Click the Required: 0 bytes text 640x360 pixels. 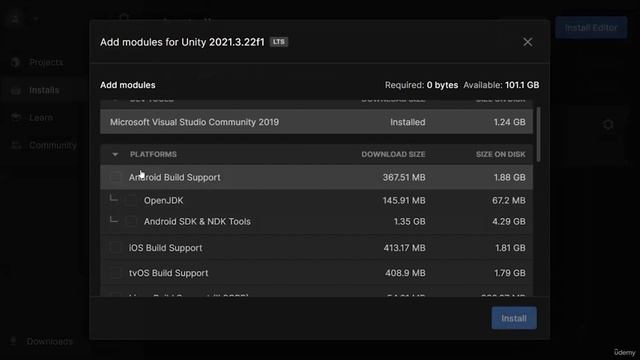[421, 85]
